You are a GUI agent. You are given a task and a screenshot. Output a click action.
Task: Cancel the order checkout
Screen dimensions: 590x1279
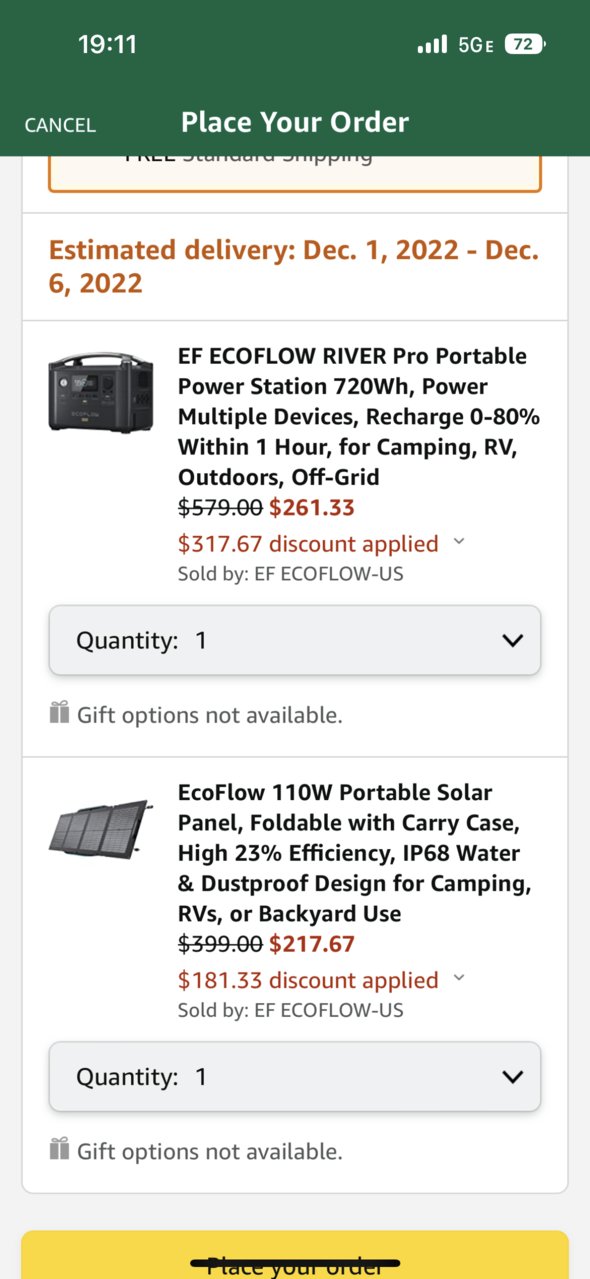(x=60, y=125)
